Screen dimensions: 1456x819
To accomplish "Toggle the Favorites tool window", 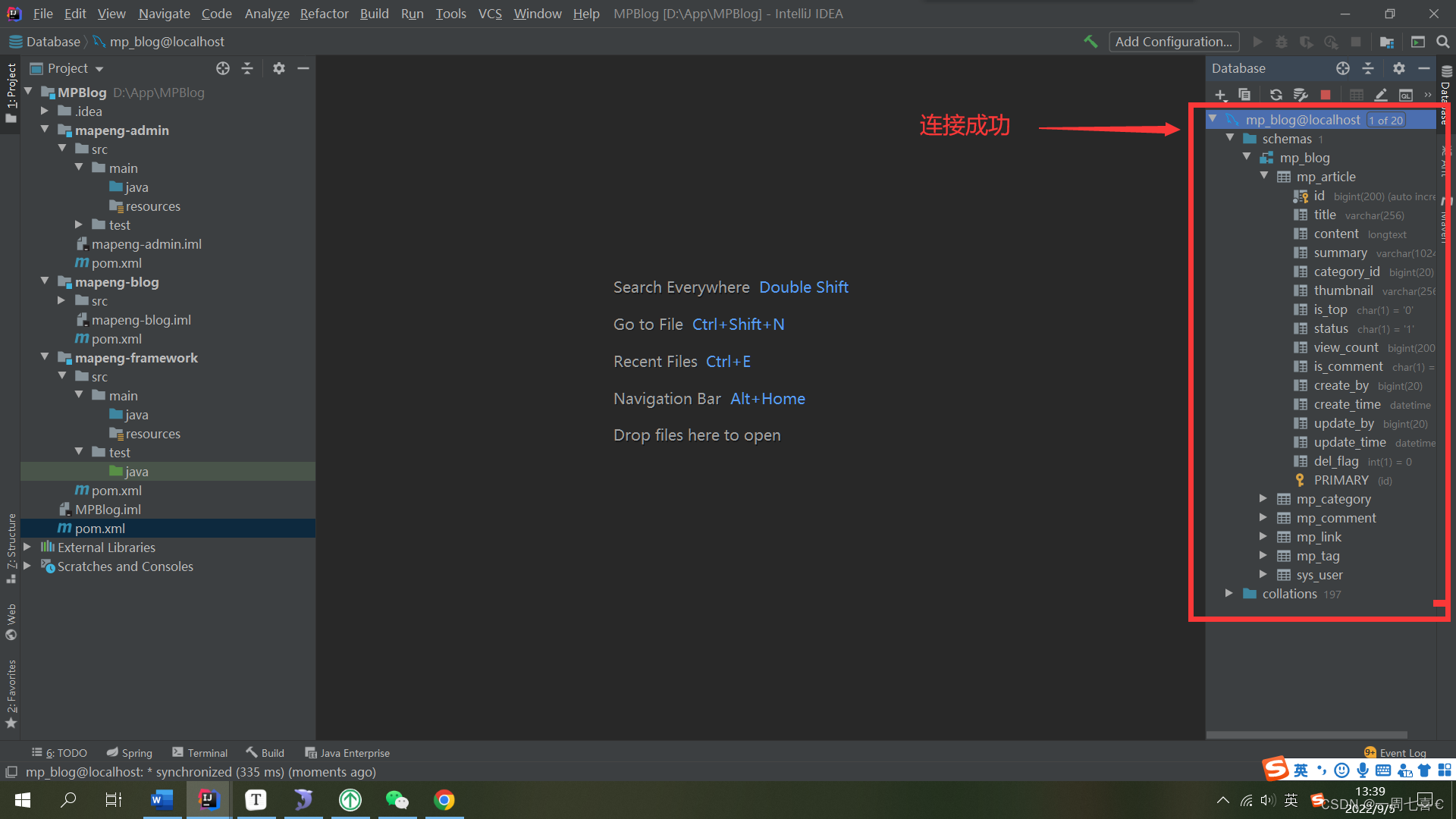I will pyautogui.click(x=11, y=692).
